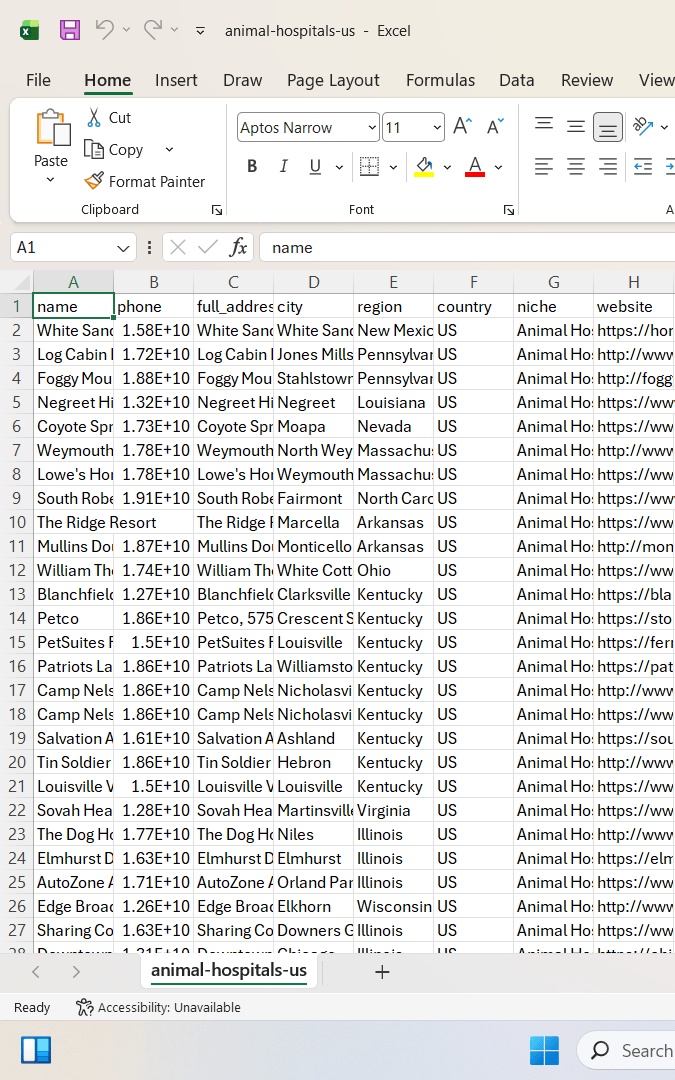
Task: Toggle Align Left
Action: tap(544, 167)
